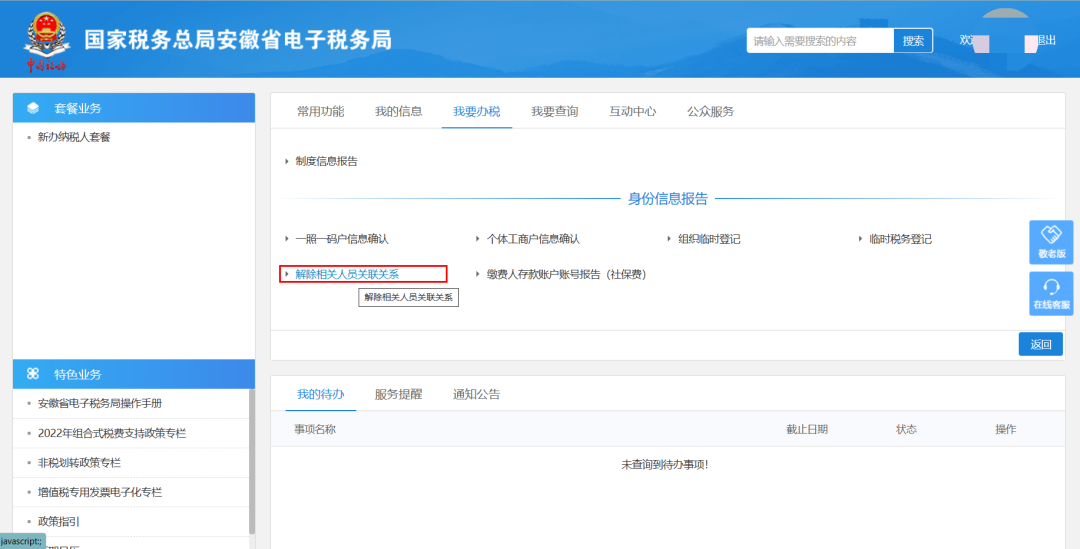The height and width of the screenshot is (549, 1080).
Task: Open 解除相关人员关联关系 link
Action: point(346,274)
